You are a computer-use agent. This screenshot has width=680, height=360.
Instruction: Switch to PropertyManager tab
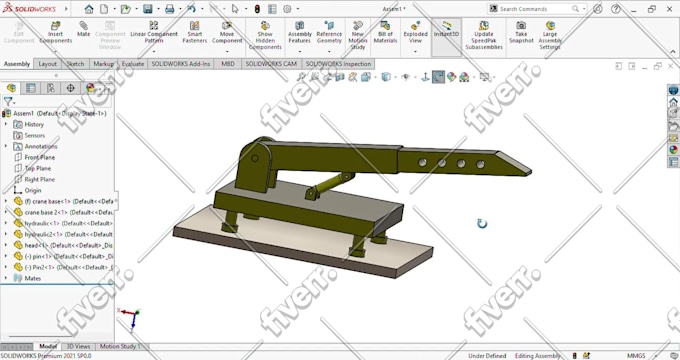[31, 88]
